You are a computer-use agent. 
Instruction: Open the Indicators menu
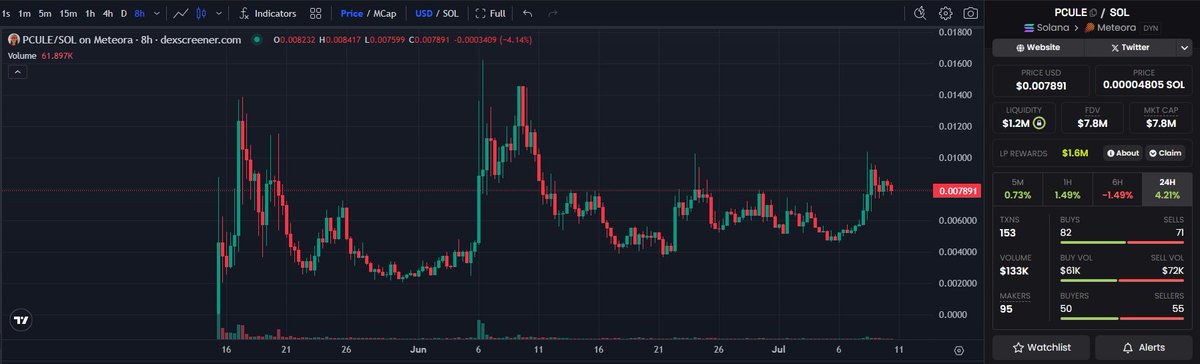click(x=268, y=14)
